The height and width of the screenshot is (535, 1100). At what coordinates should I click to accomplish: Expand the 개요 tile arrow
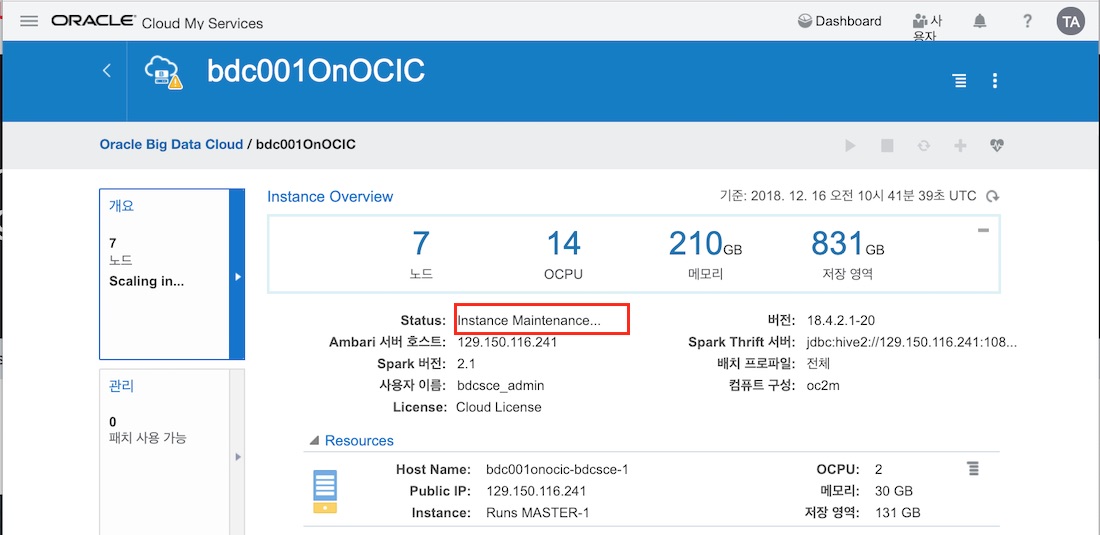237,276
